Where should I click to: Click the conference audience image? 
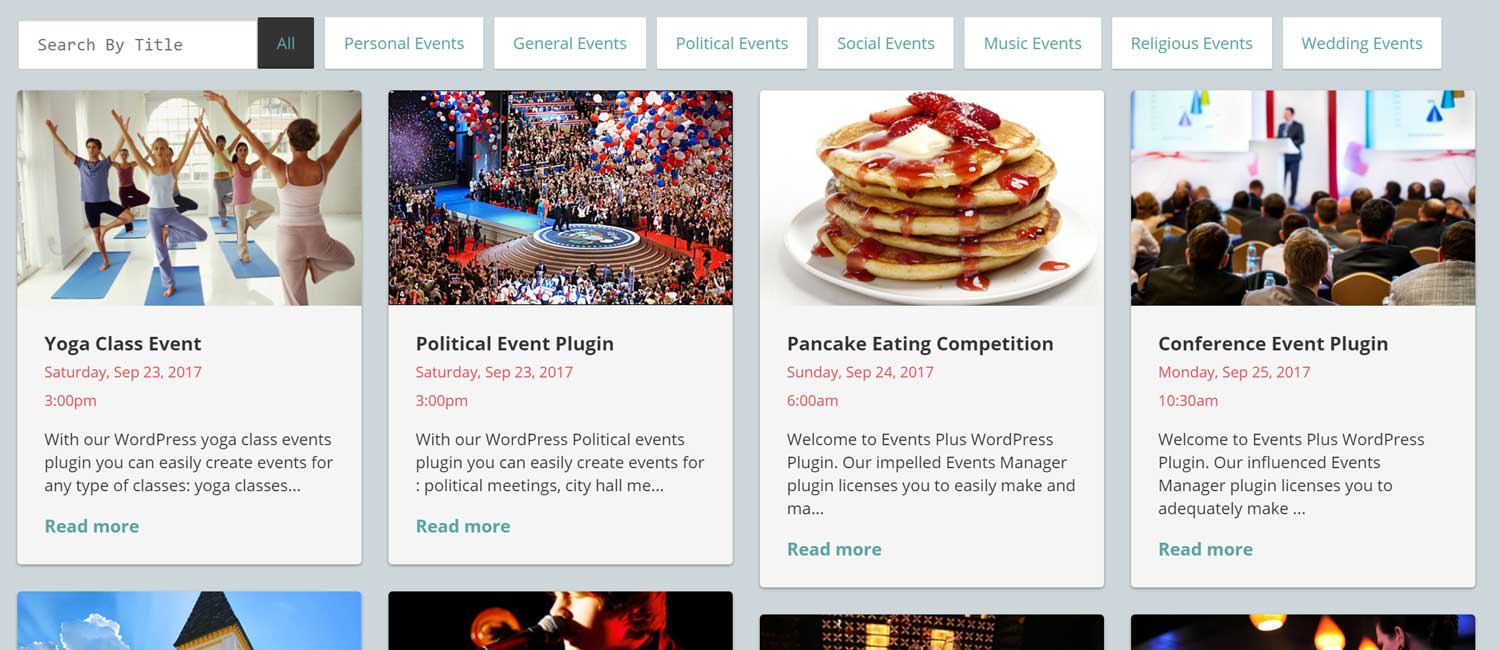(1303, 198)
